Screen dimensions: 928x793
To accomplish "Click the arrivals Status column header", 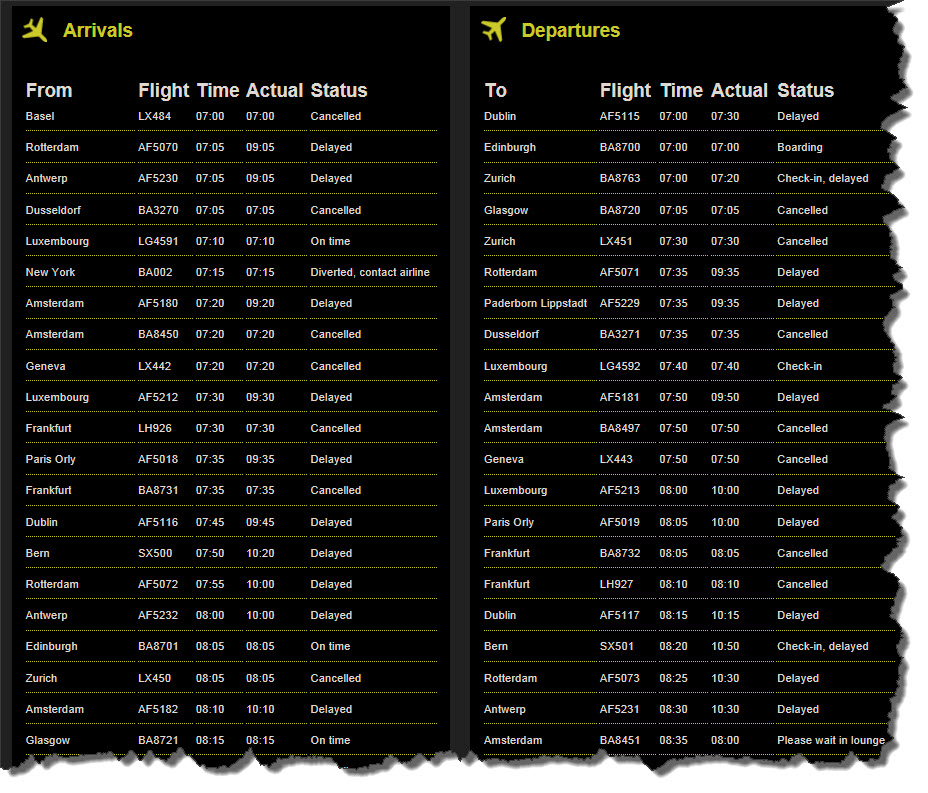I will point(339,90).
